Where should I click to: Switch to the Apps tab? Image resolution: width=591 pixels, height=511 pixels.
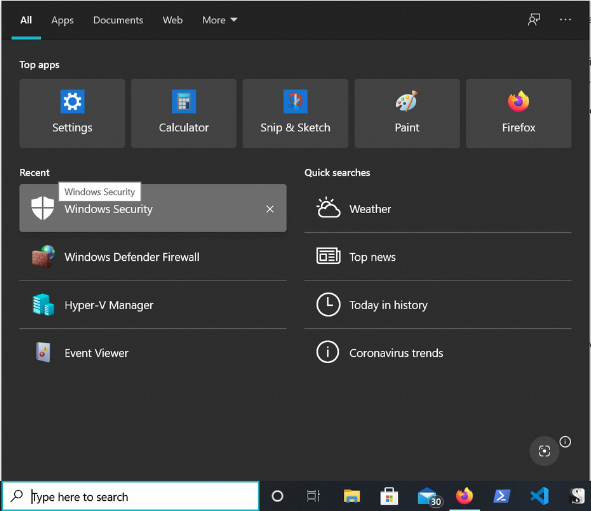coord(62,20)
